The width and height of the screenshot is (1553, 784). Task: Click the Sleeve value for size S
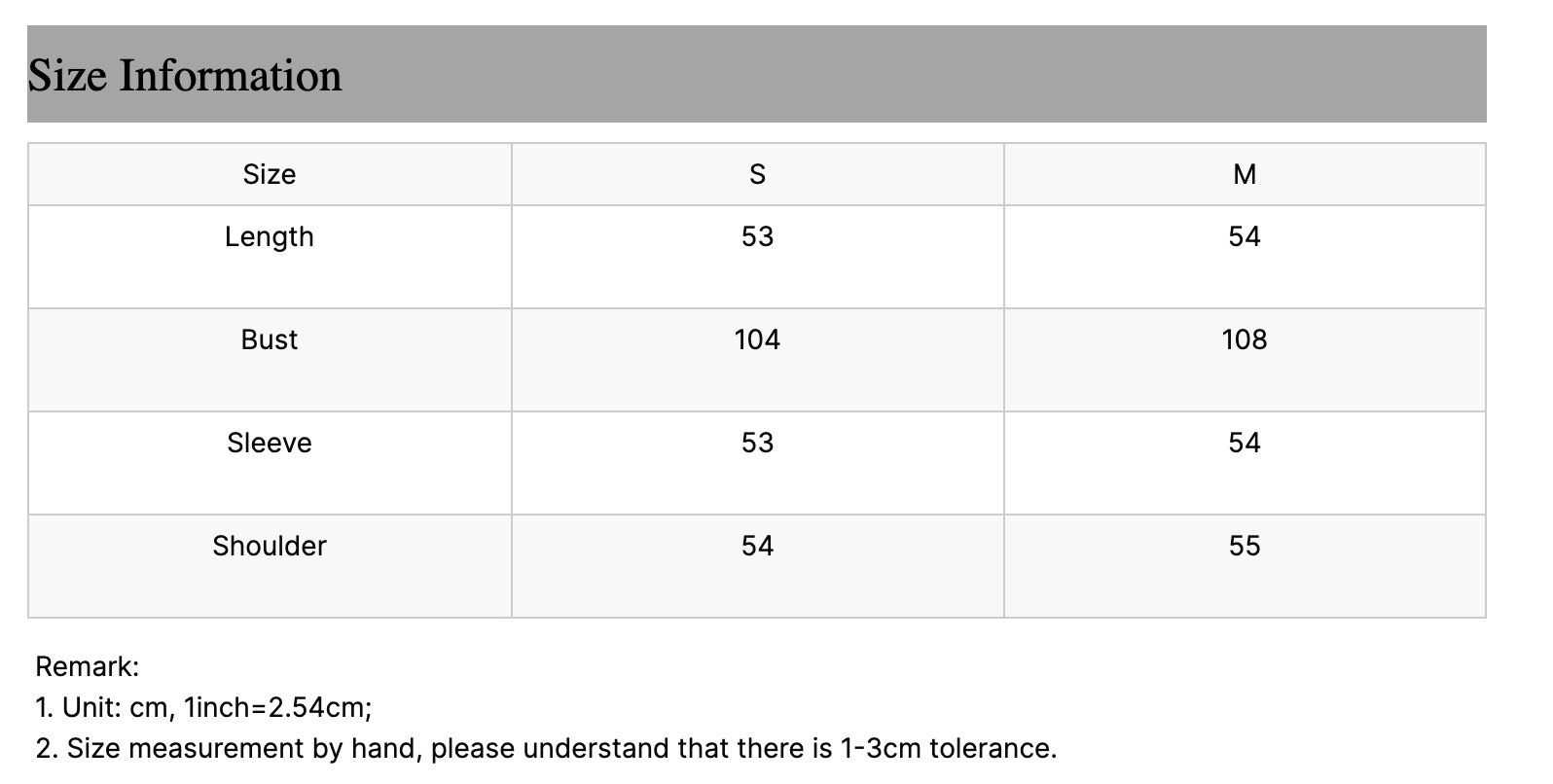coord(757,443)
